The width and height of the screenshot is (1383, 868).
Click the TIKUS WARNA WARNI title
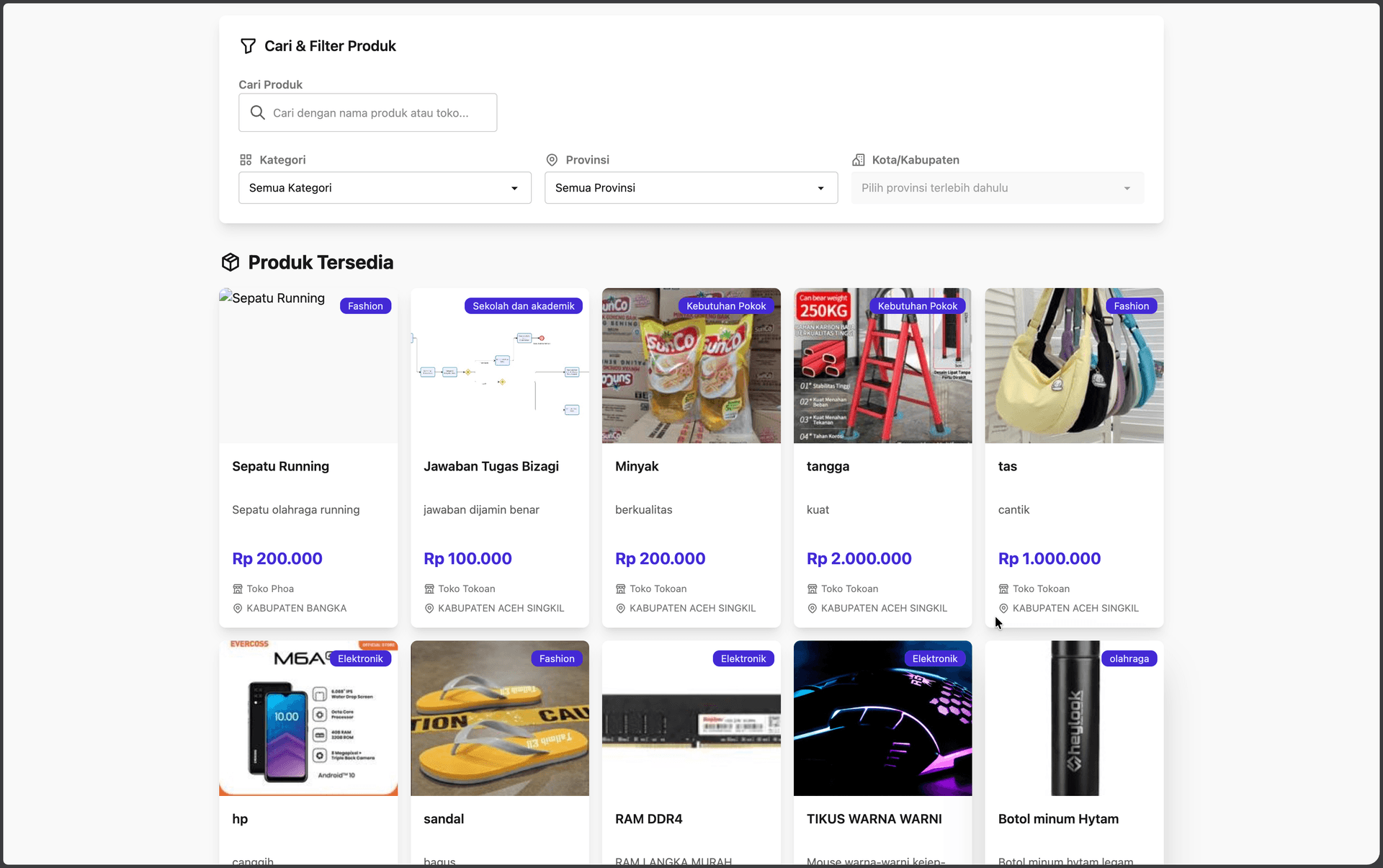[874, 820]
